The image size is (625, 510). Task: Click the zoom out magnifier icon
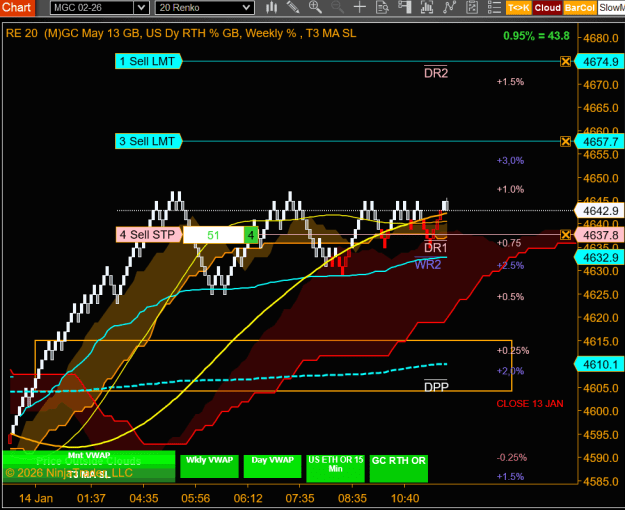point(338,8)
